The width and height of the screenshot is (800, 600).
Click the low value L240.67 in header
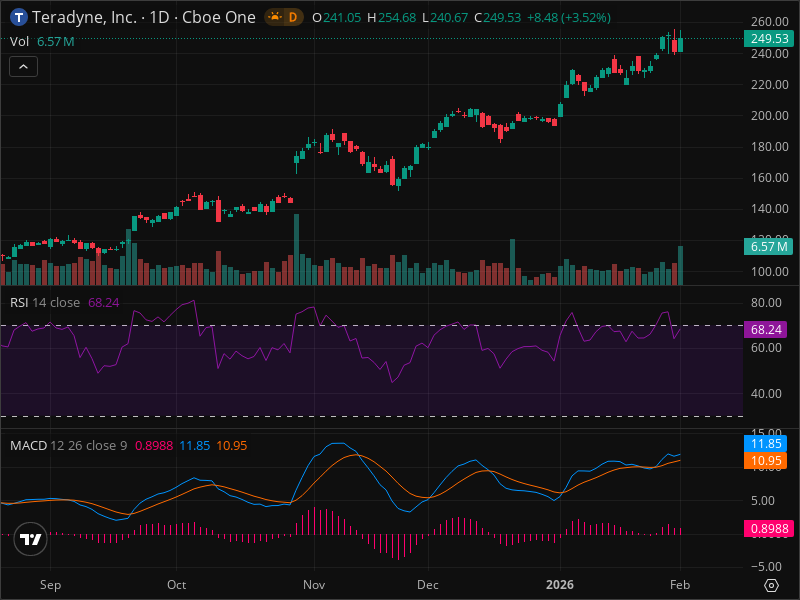click(445, 18)
